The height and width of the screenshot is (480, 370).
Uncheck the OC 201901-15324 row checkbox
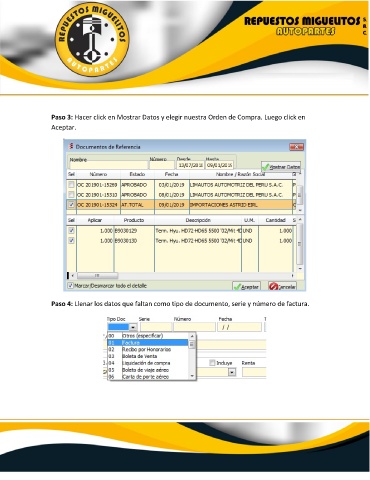(x=71, y=204)
